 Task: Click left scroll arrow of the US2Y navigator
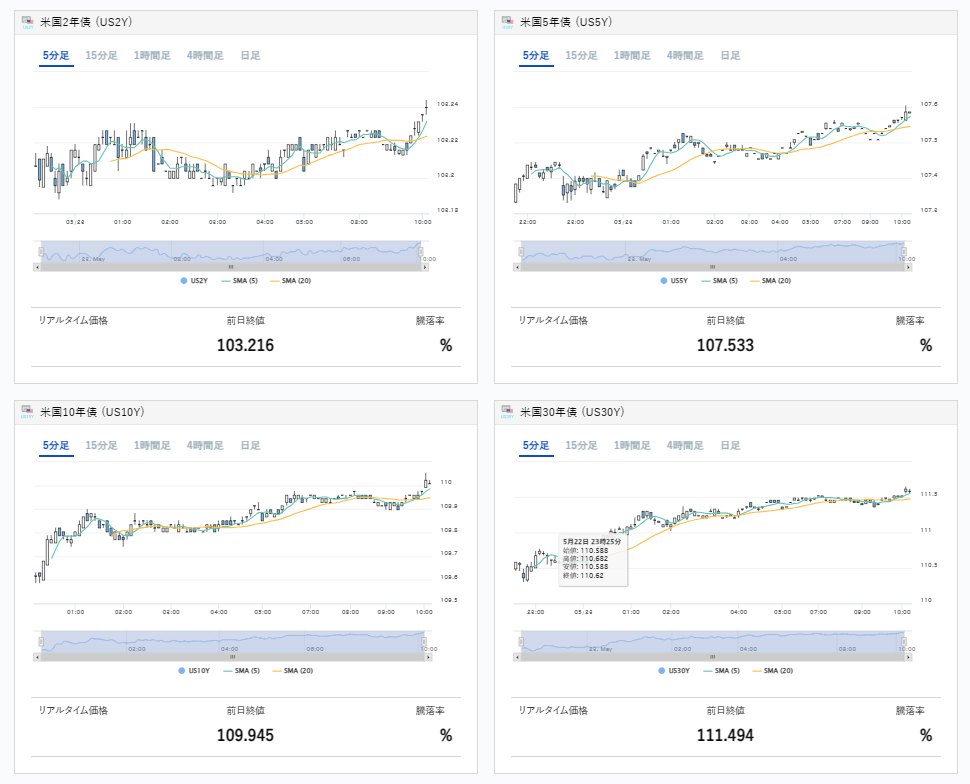(x=38, y=267)
